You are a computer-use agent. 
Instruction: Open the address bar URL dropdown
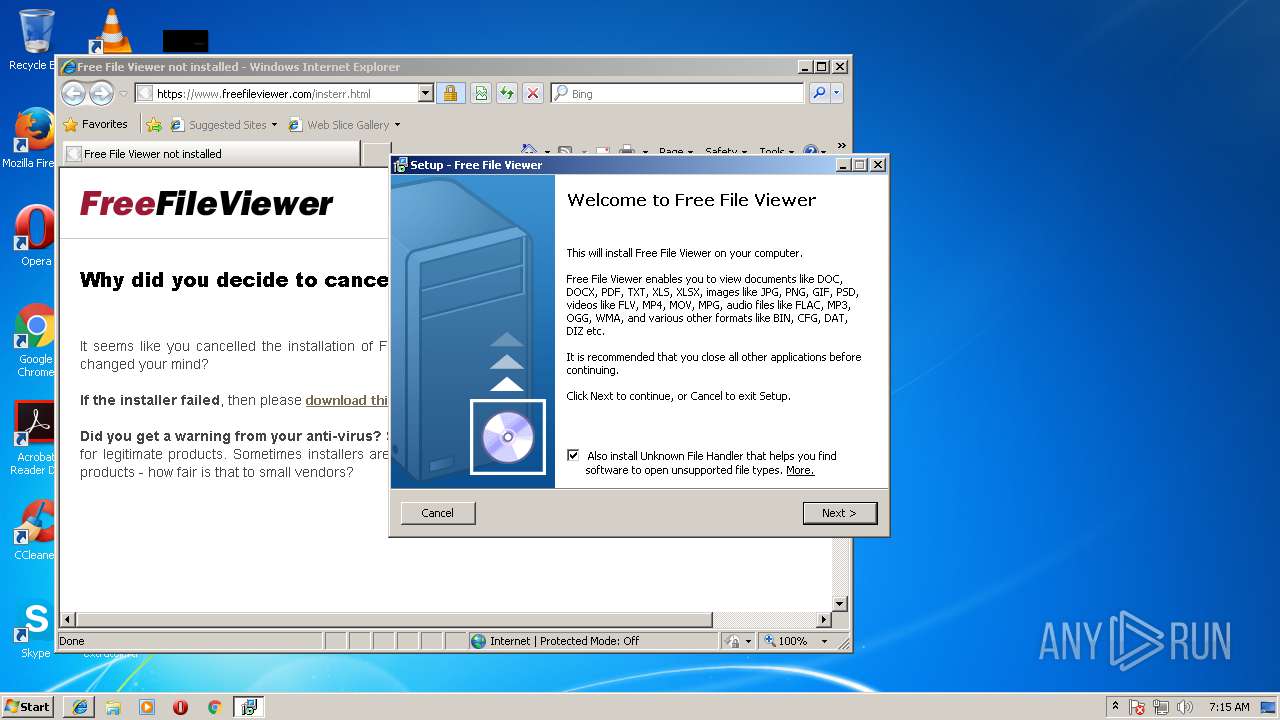(425, 93)
